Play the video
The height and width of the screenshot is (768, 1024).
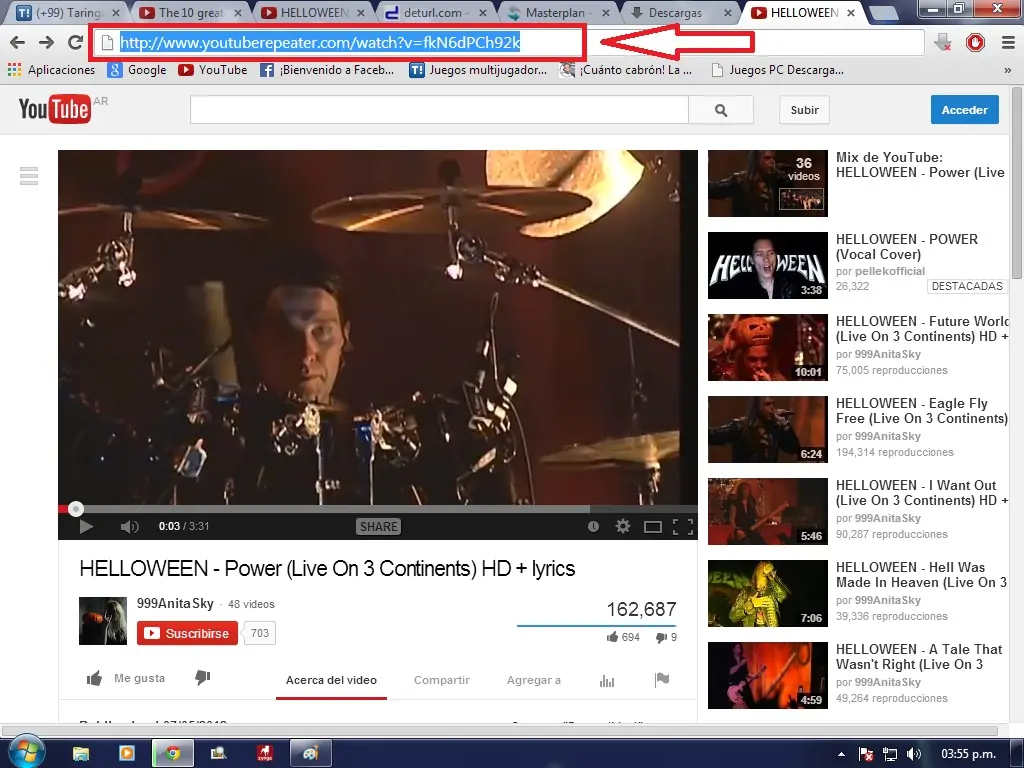(86, 526)
